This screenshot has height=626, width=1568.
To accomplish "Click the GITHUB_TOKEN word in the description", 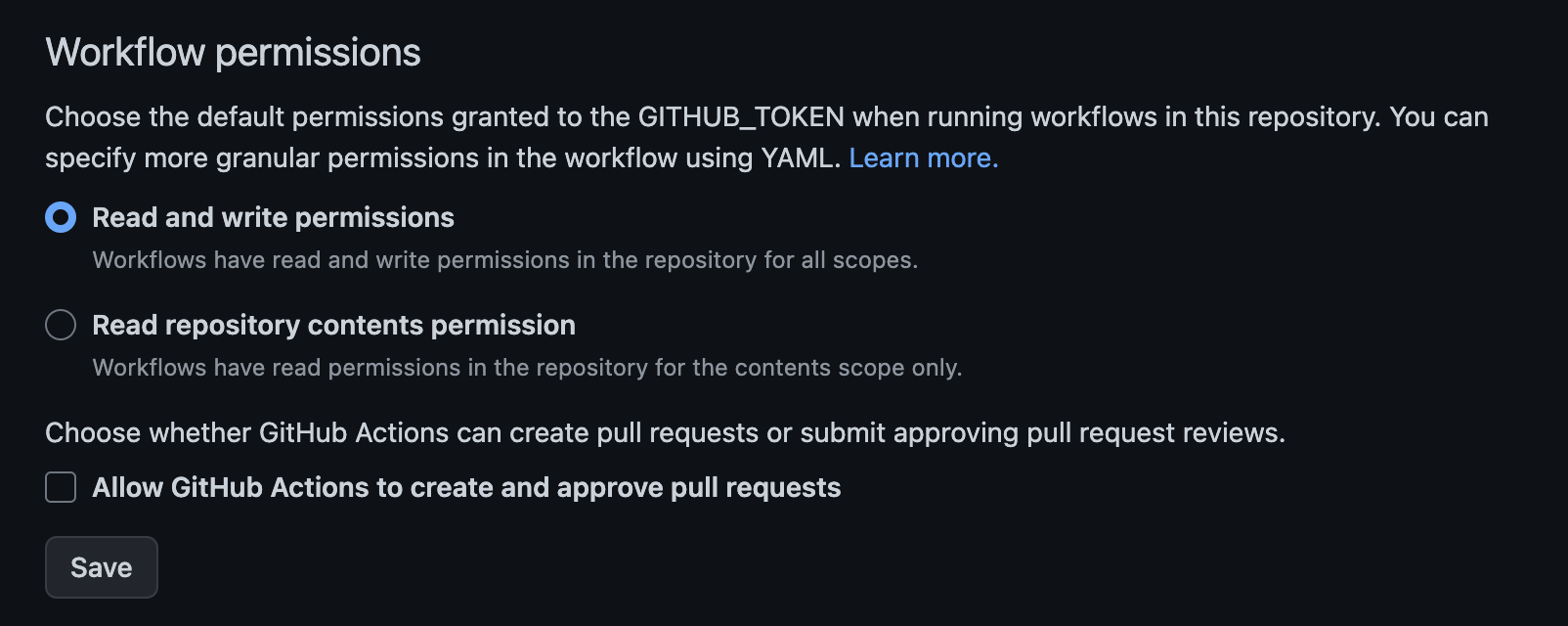I will [741, 117].
